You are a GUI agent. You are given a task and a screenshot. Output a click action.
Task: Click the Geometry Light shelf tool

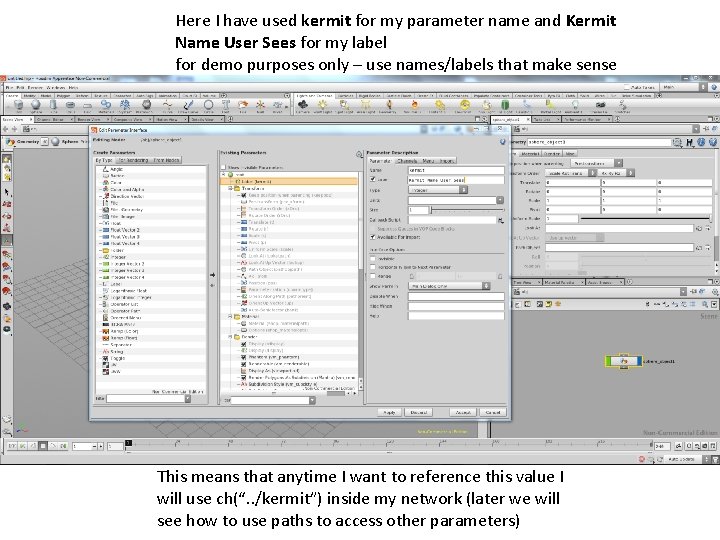(x=389, y=107)
